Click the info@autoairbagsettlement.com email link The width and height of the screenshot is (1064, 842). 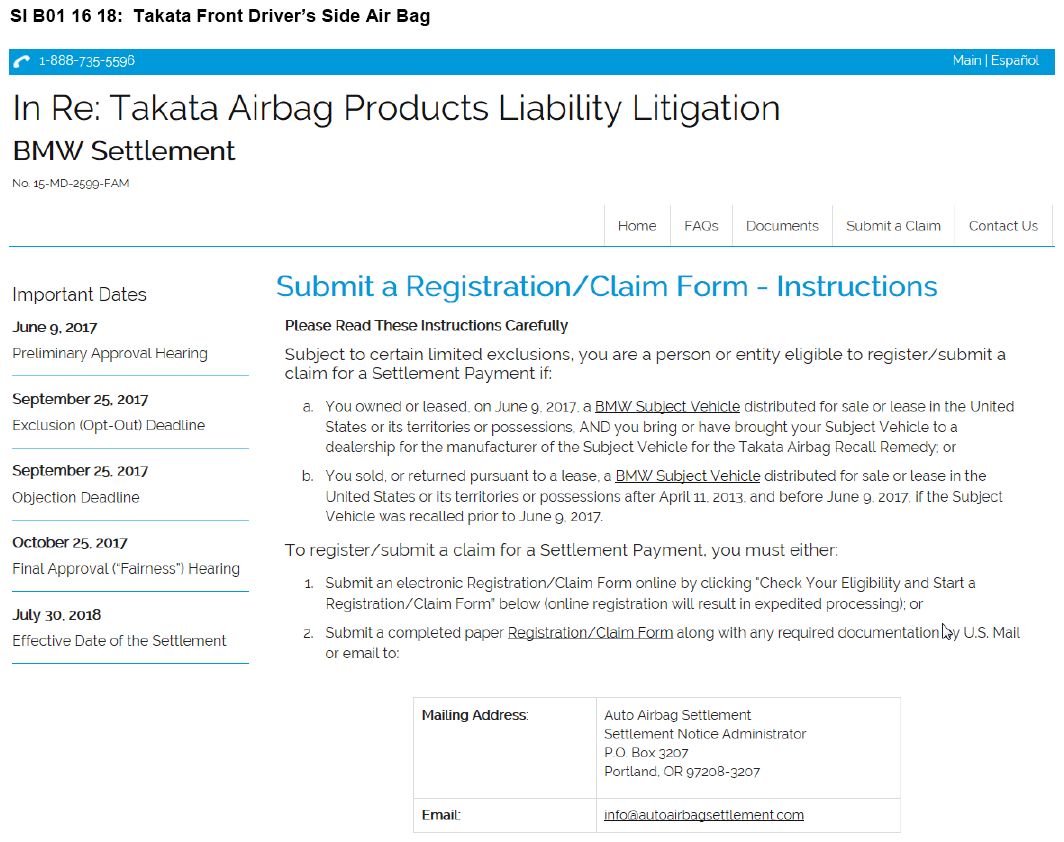[x=704, y=815]
